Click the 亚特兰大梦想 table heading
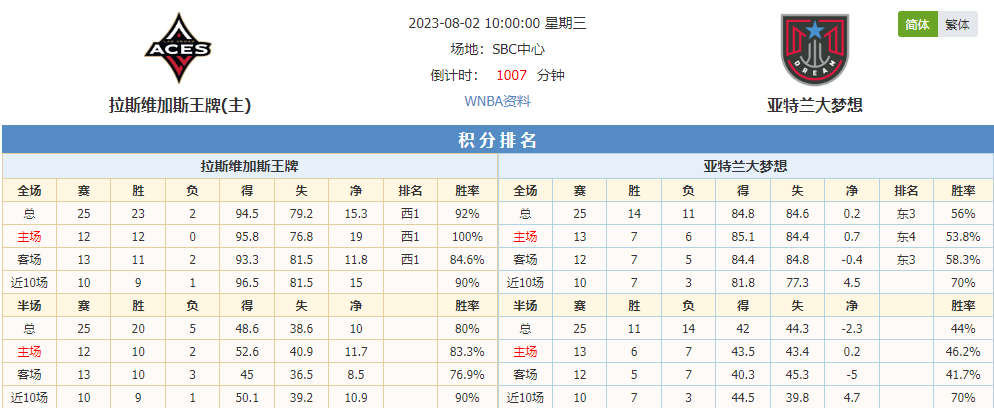 746,167
